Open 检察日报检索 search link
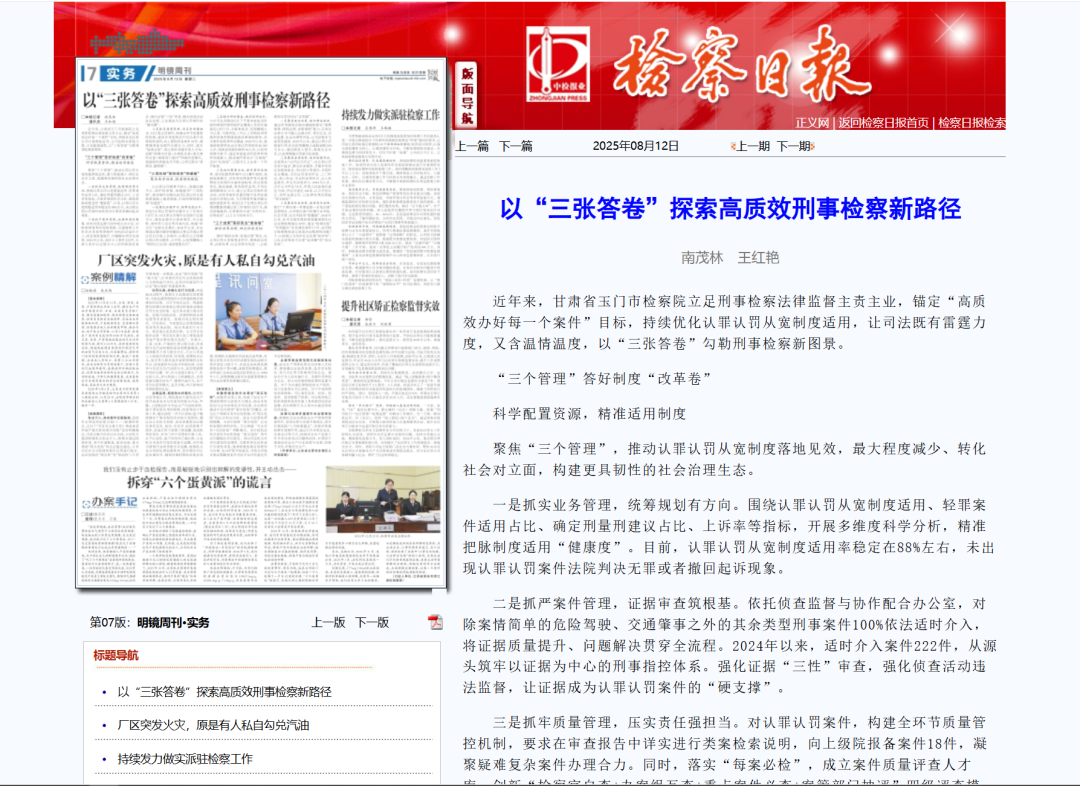Image resolution: width=1080 pixels, height=786 pixels. tap(971, 123)
